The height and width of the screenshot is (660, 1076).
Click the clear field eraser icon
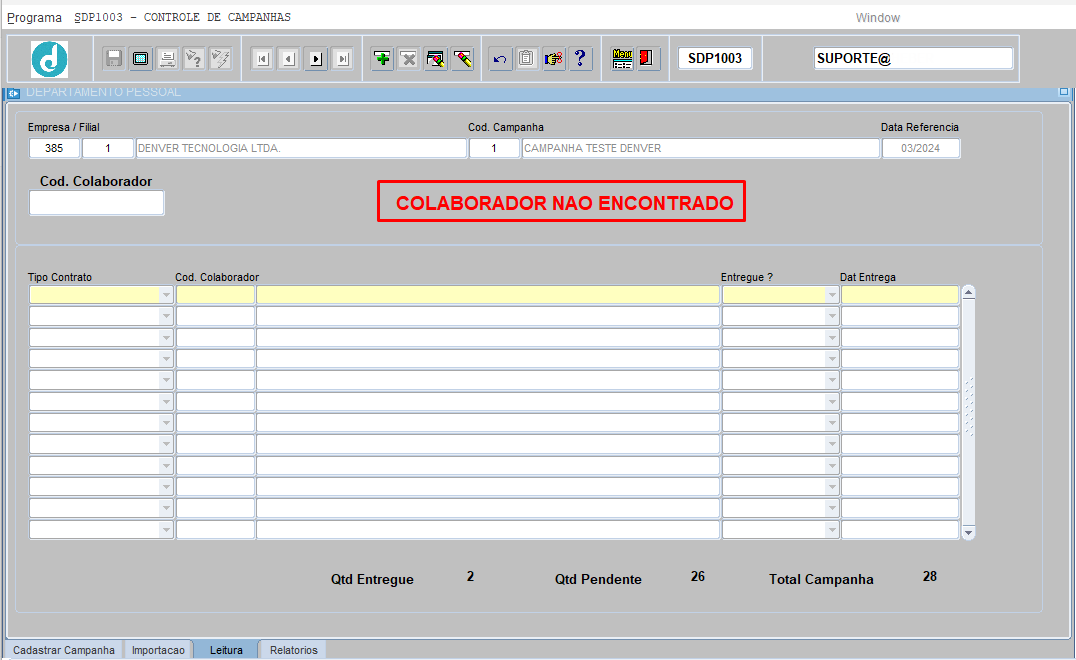pyautogui.click(x=463, y=59)
